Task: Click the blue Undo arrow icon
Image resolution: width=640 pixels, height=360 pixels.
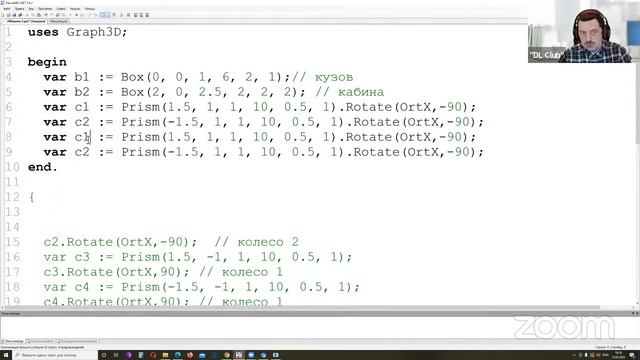Action: pyautogui.click(x=46, y=15)
